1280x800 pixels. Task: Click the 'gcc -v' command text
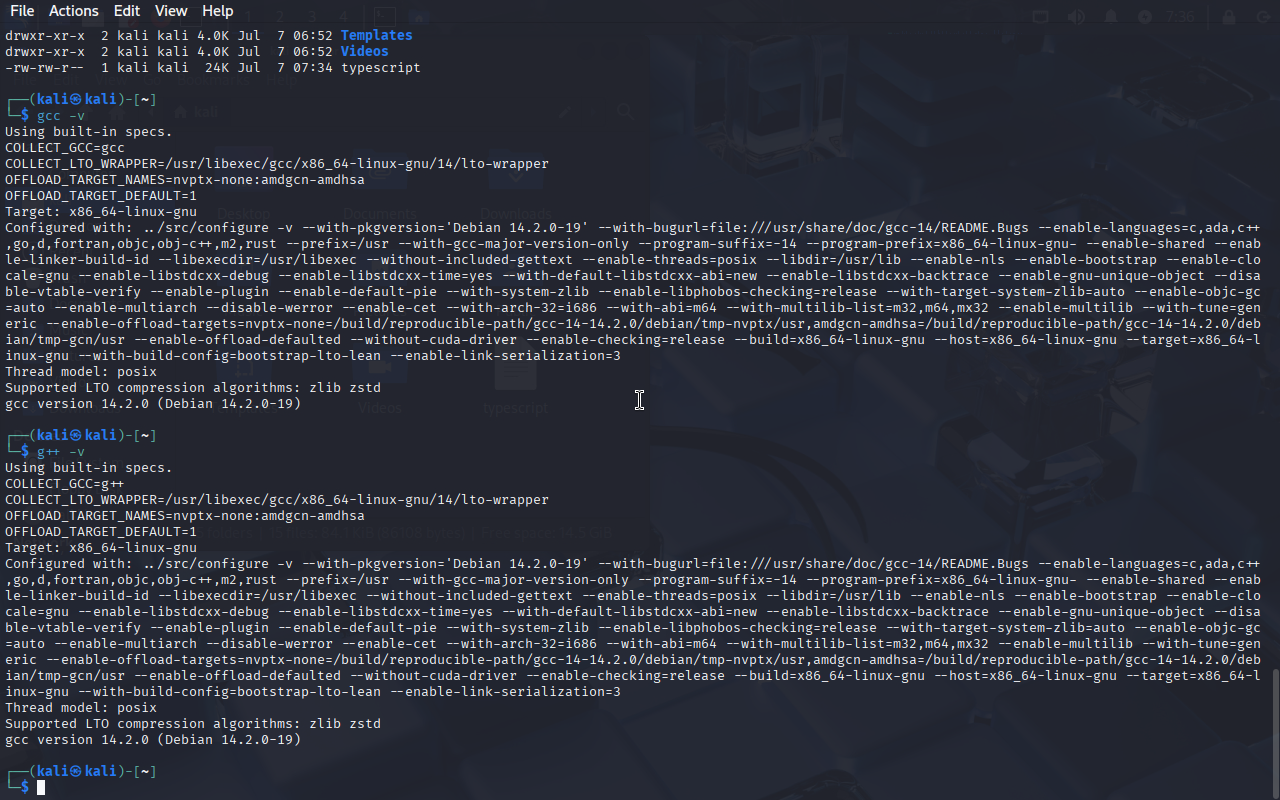pyautogui.click(x=61, y=115)
